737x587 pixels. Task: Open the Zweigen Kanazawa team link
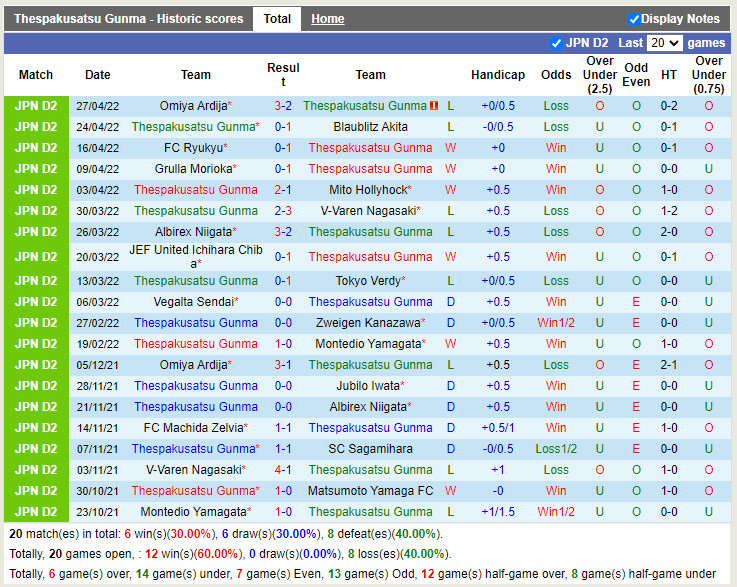pos(367,323)
